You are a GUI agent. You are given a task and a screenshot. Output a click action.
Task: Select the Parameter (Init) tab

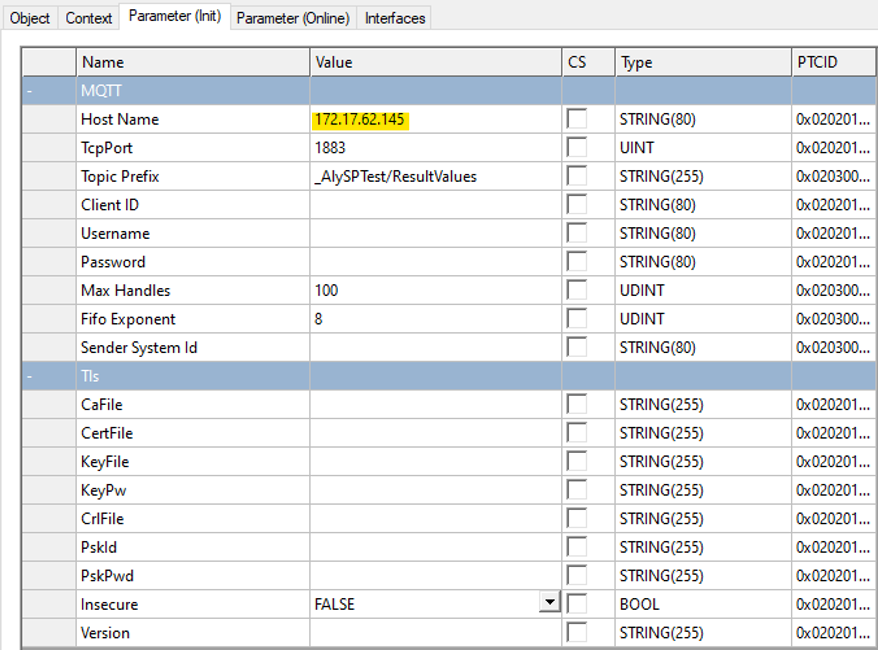(175, 16)
